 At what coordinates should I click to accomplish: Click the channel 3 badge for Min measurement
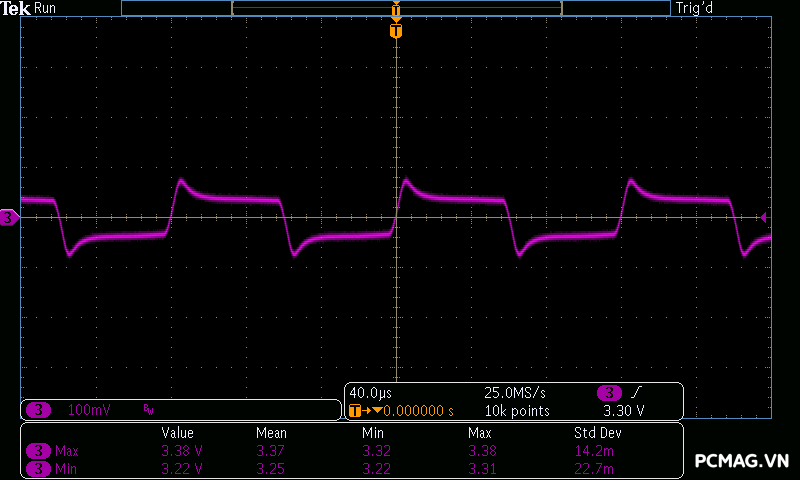(x=39, y=468)
